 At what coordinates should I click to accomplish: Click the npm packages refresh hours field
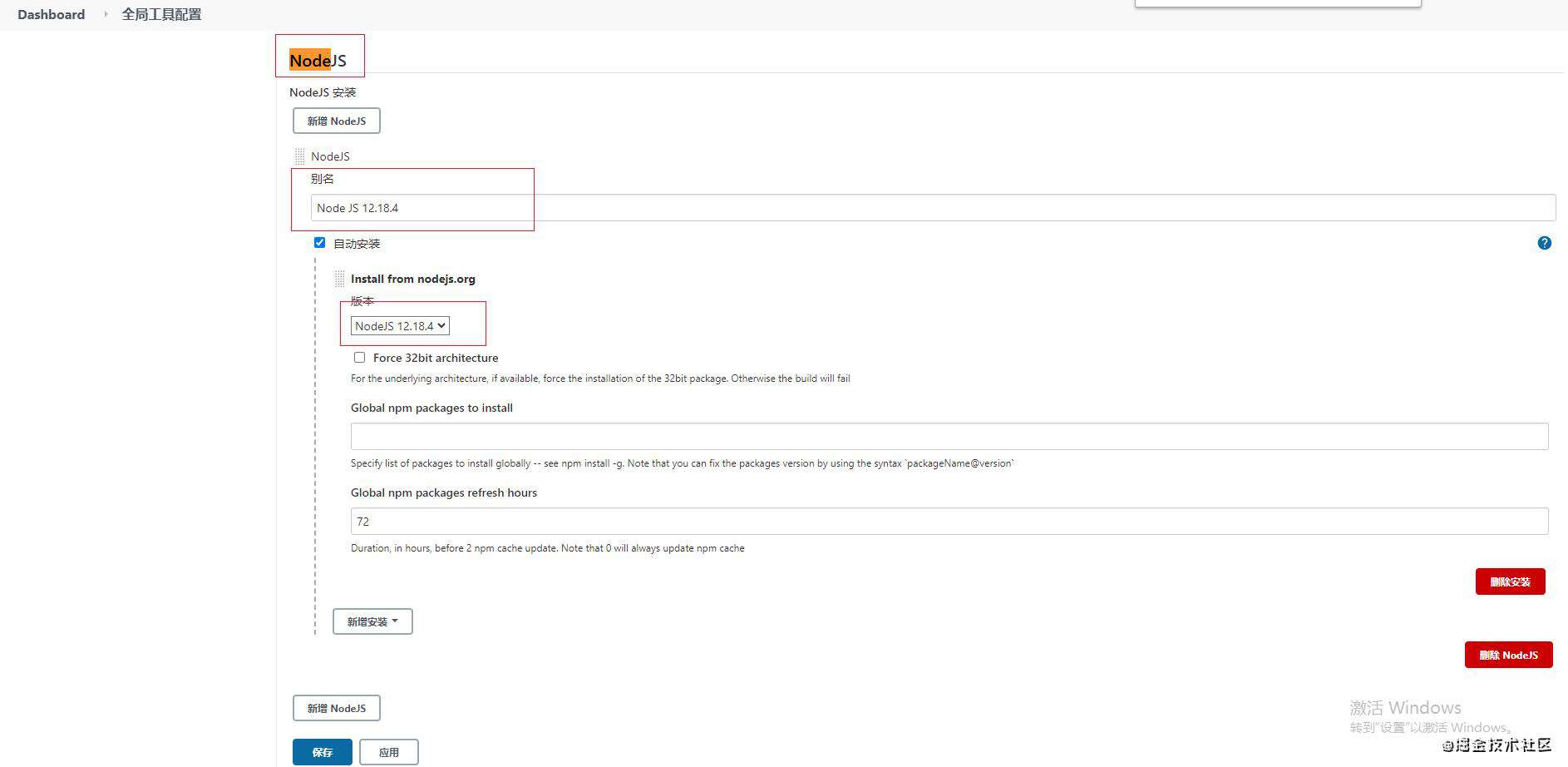pyautogui.click(x=949, y=522)
